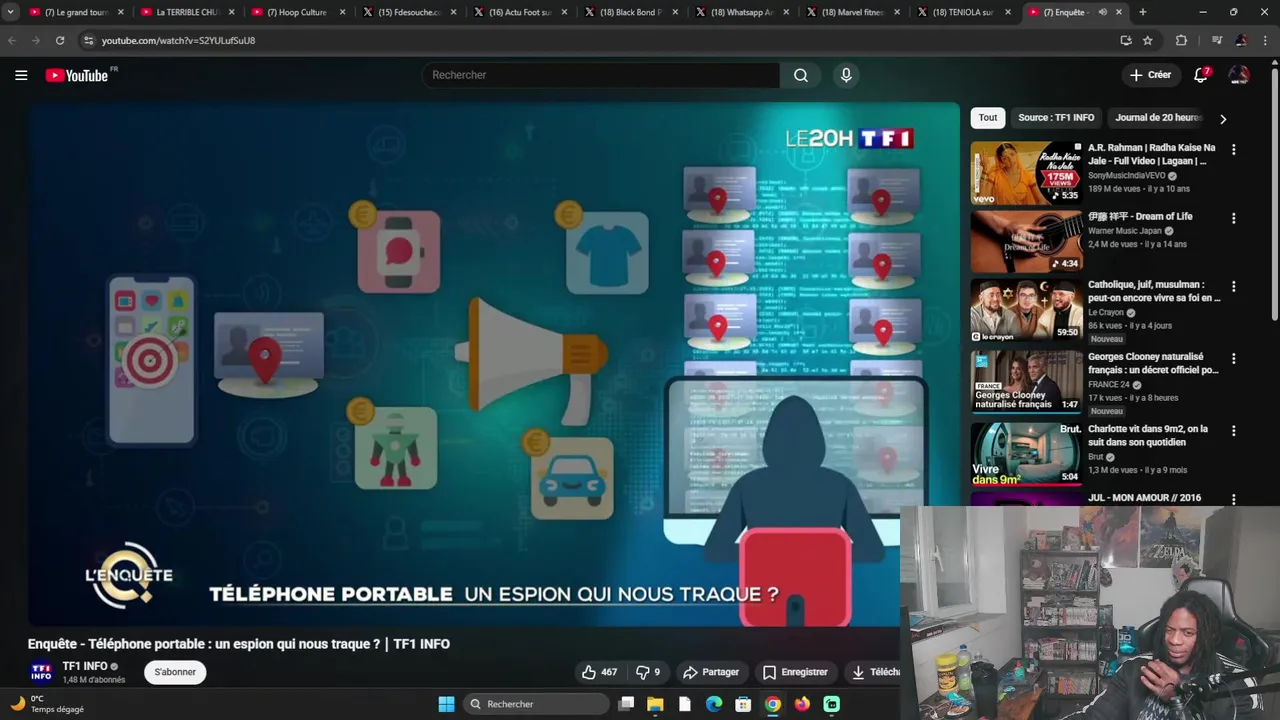The image size is (1280, 720).
Task: Click the Chrome address bar URL
Action: [178, 40]
